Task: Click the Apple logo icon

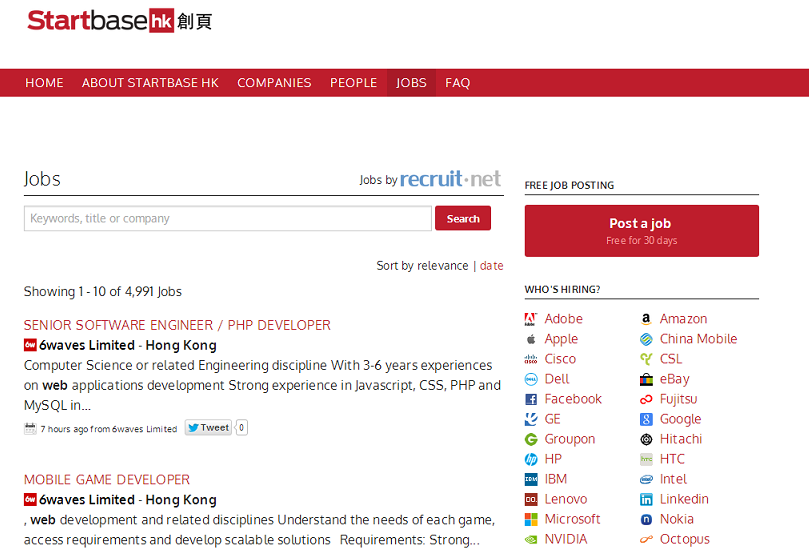Action: coord(530,339)
